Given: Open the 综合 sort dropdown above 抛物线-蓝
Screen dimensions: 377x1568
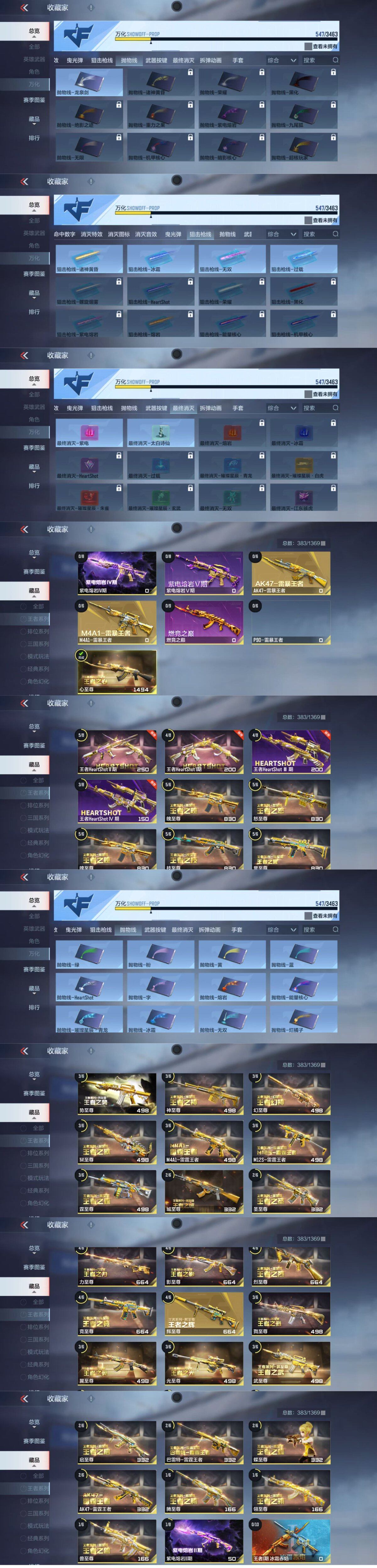Looking at the screenshot, I should [x=282, y=930].
